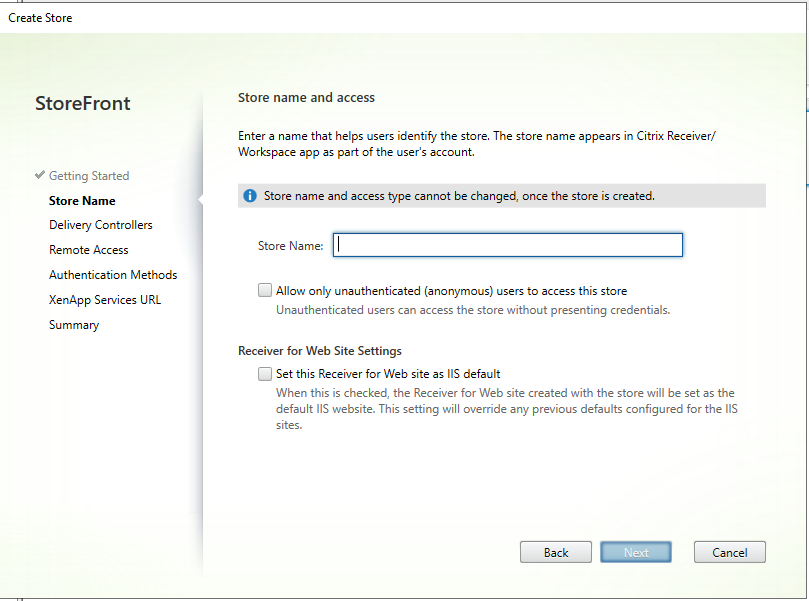This screenshot has height=601, width=809.
Task: Enable anonymous-only users checkbox
Action: [265, 291]
